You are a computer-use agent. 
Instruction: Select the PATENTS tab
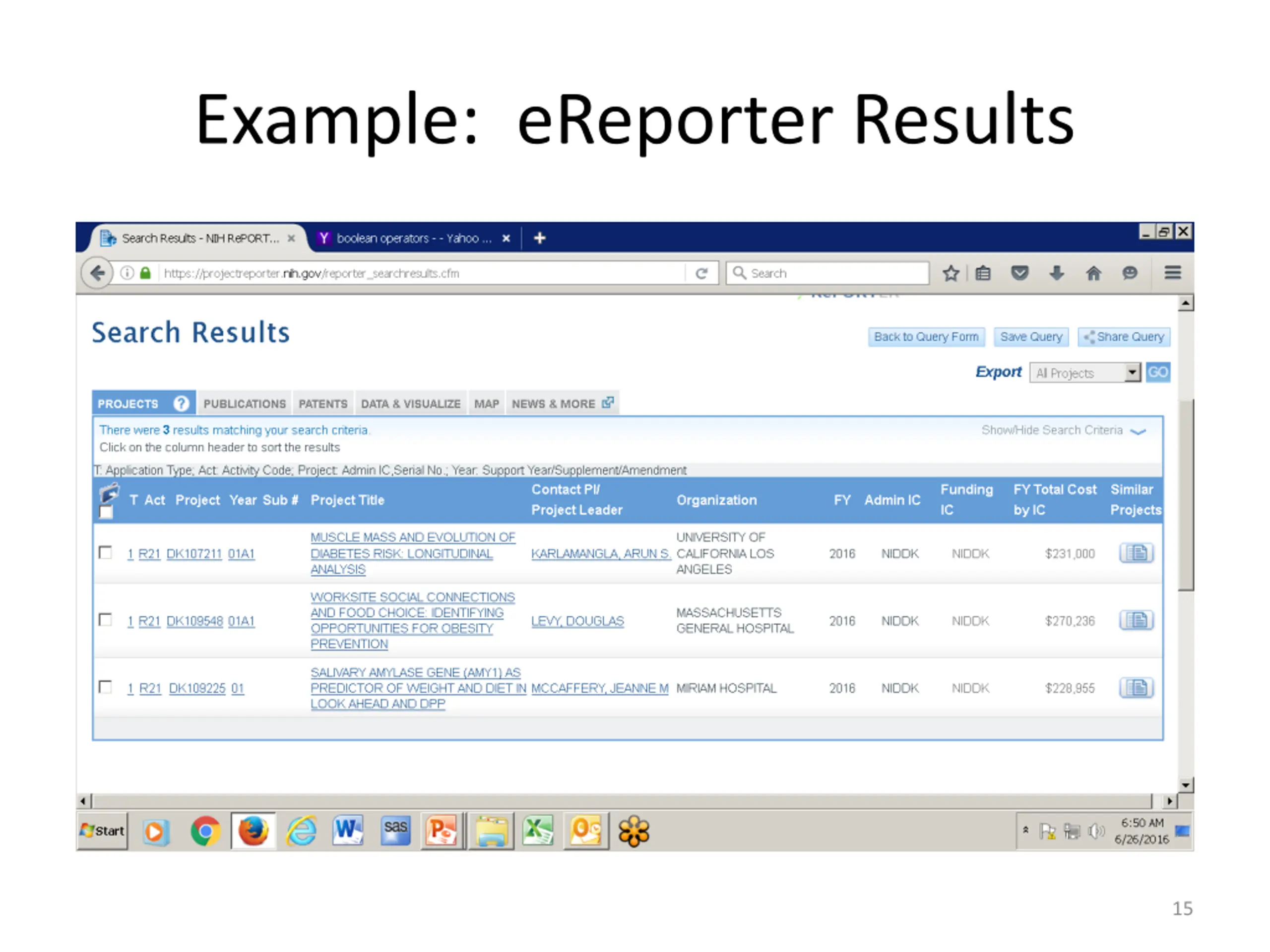[323, 404]
